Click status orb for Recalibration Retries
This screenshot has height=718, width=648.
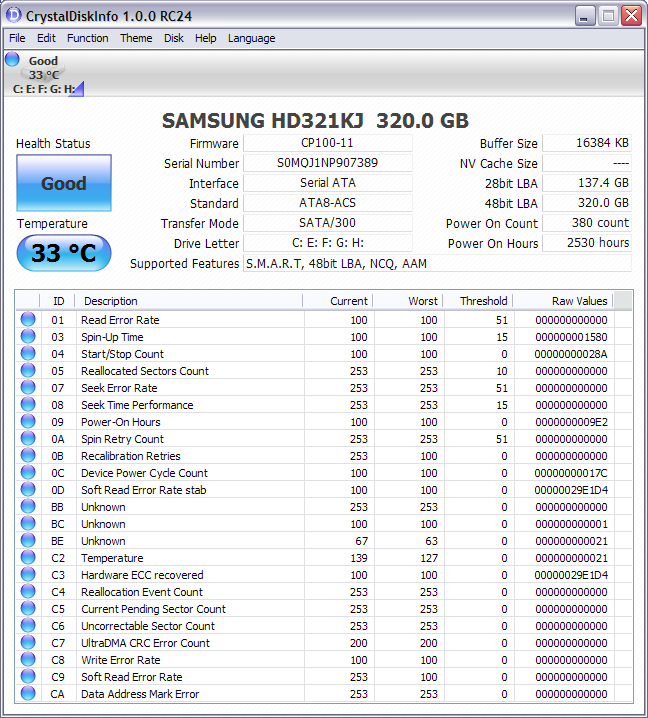[28, 455]
